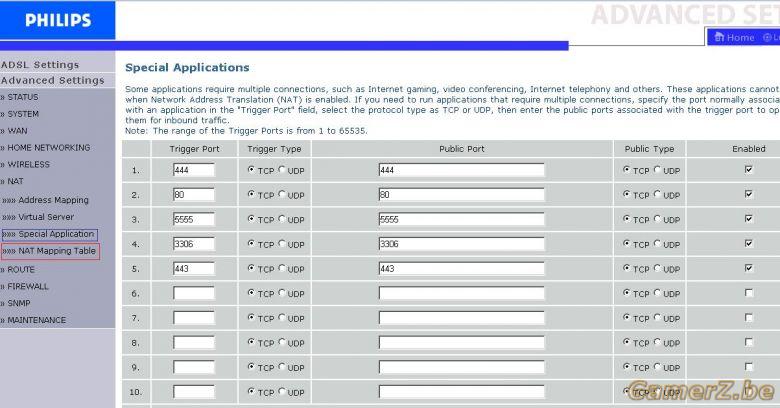Click Trigger Port field containing 444
Image resolution: width=780 pixels, height=408 pixels.
[194, 170]
